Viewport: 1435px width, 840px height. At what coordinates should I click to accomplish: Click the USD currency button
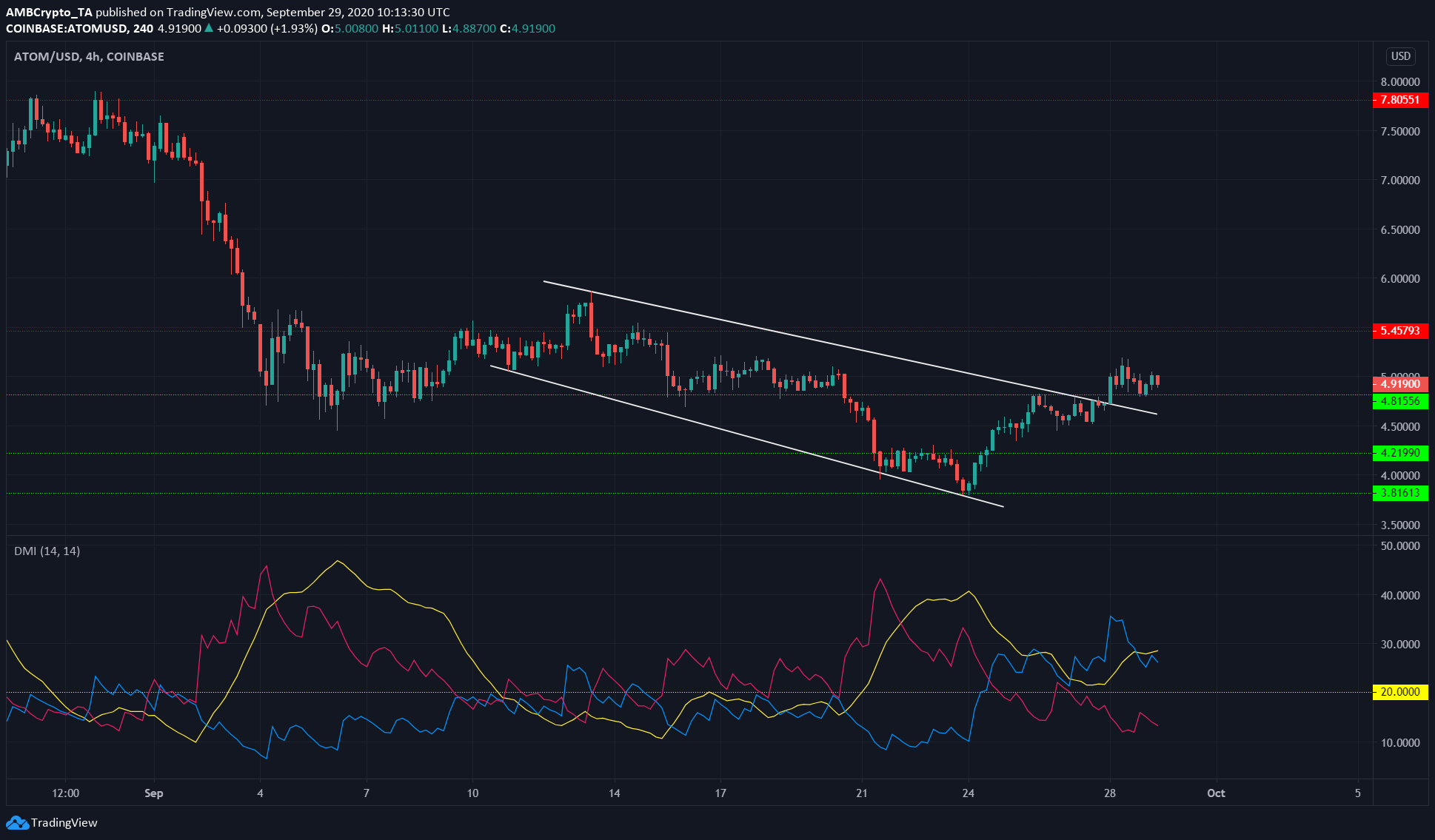point(1400,56)
